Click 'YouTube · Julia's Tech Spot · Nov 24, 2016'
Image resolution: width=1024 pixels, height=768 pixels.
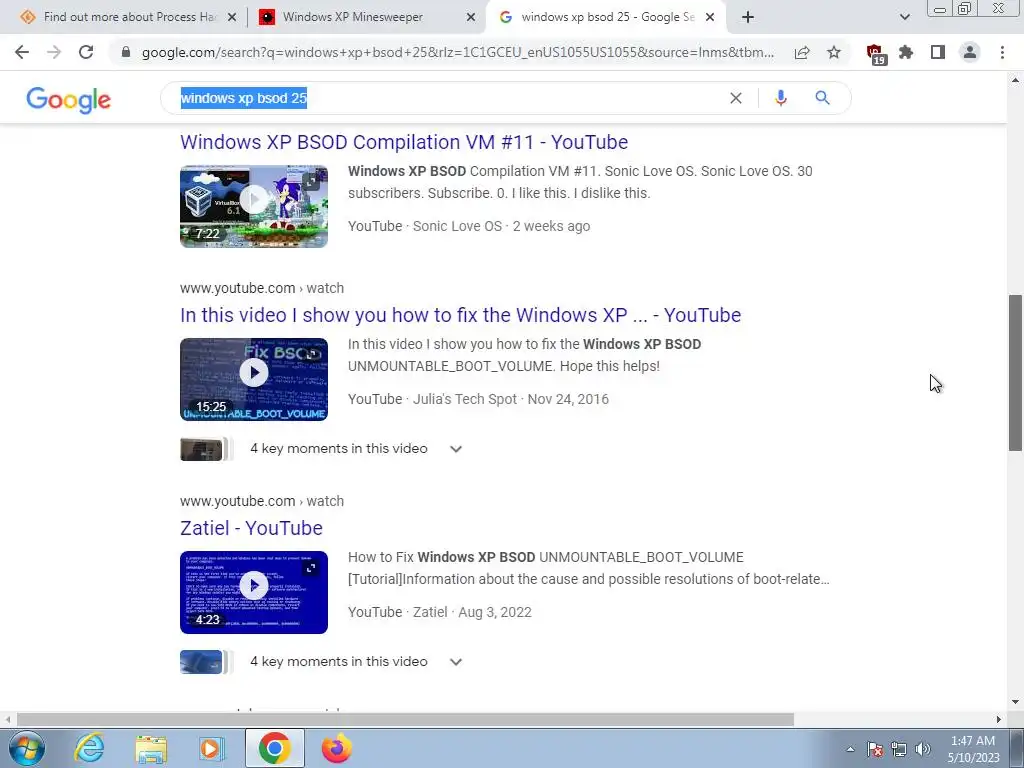coord(478,399)
